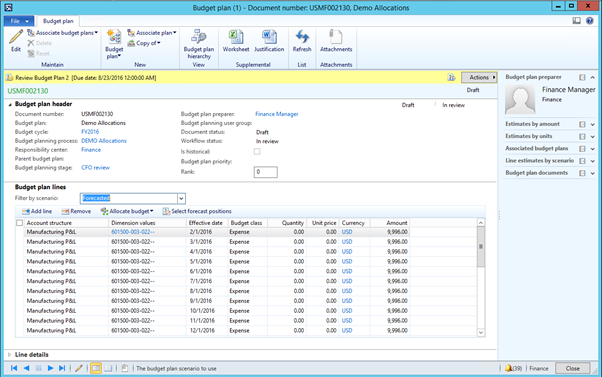Go to the first record arrow
Screen dimensions: 602x377
coord(14,368)
